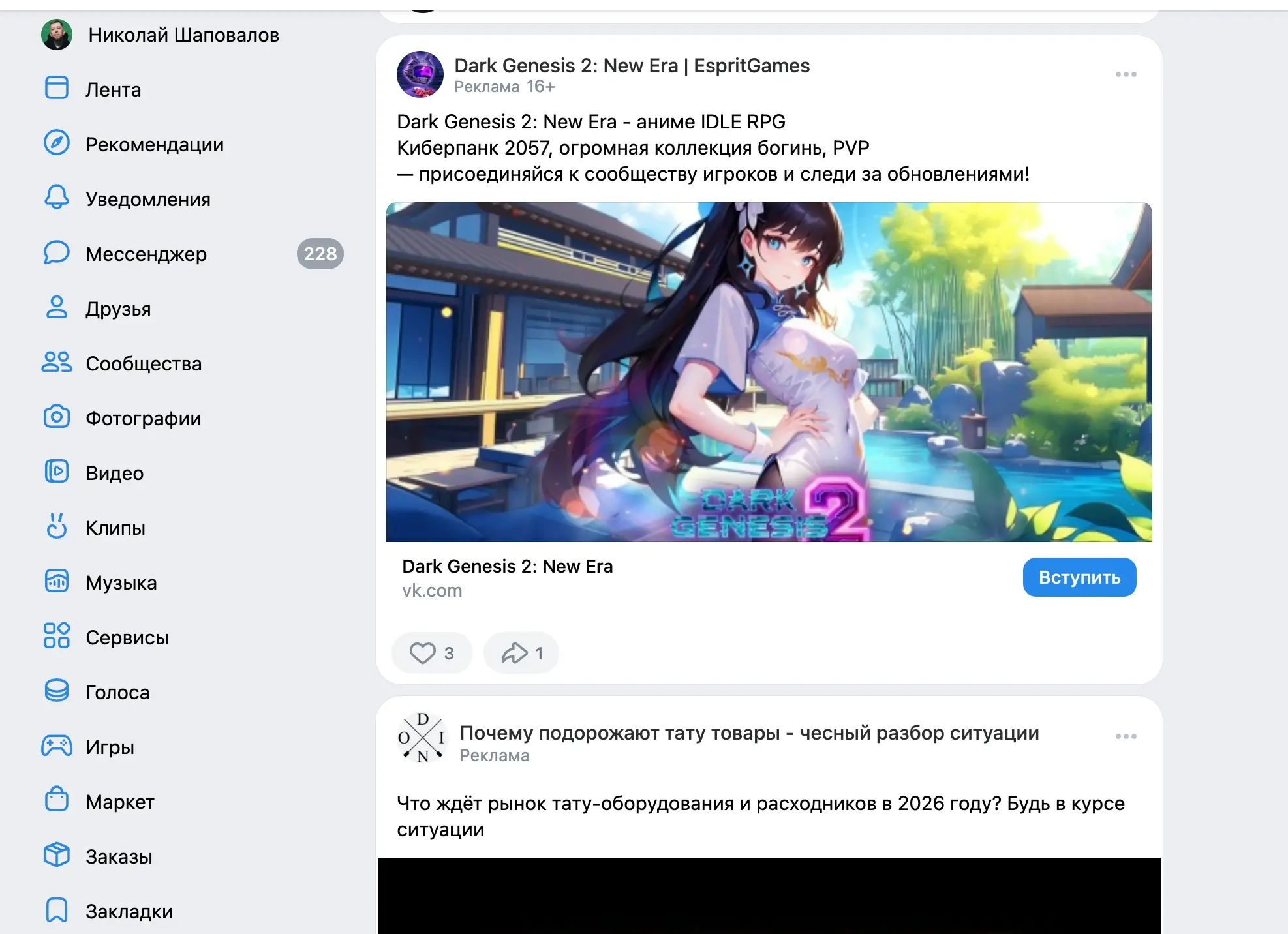Click the Друзья person icon
The width and height of the screenshot is (1288, 934).
tap(57, 307)
